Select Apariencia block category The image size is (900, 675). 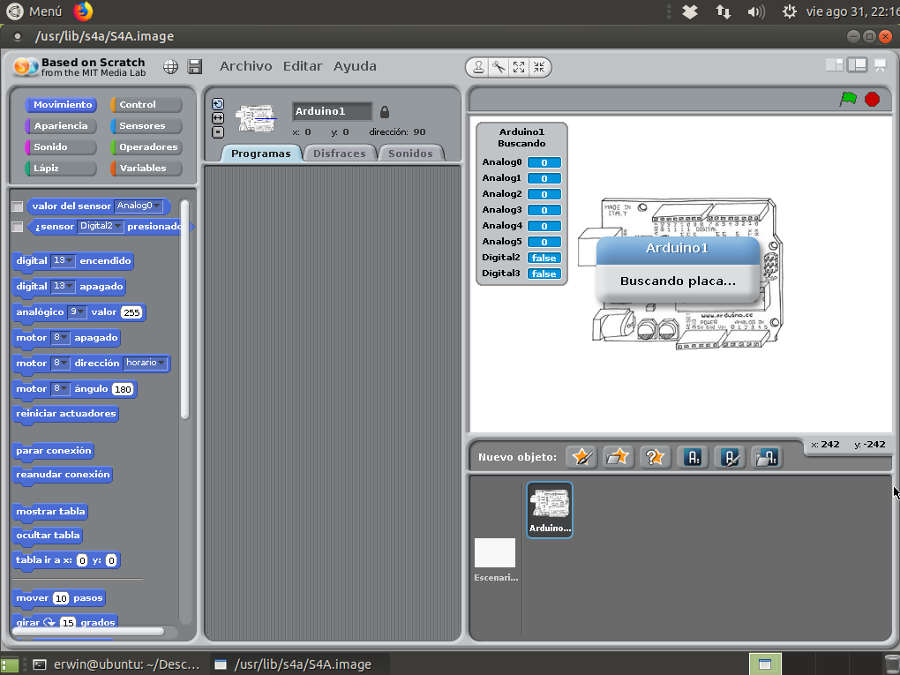61,126
